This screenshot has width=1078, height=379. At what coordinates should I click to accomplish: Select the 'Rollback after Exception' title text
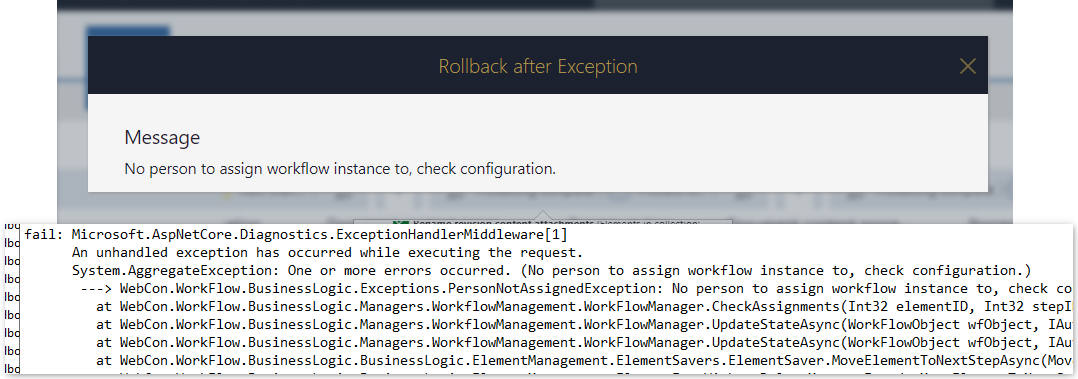click(538, 66)
